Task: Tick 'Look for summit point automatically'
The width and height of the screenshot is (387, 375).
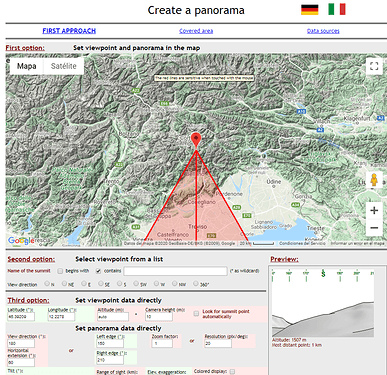Action: tap(196, 314)
